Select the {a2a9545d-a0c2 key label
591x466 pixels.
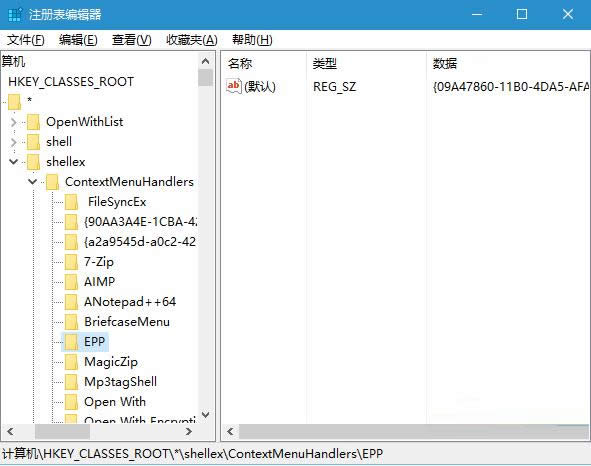140,242
